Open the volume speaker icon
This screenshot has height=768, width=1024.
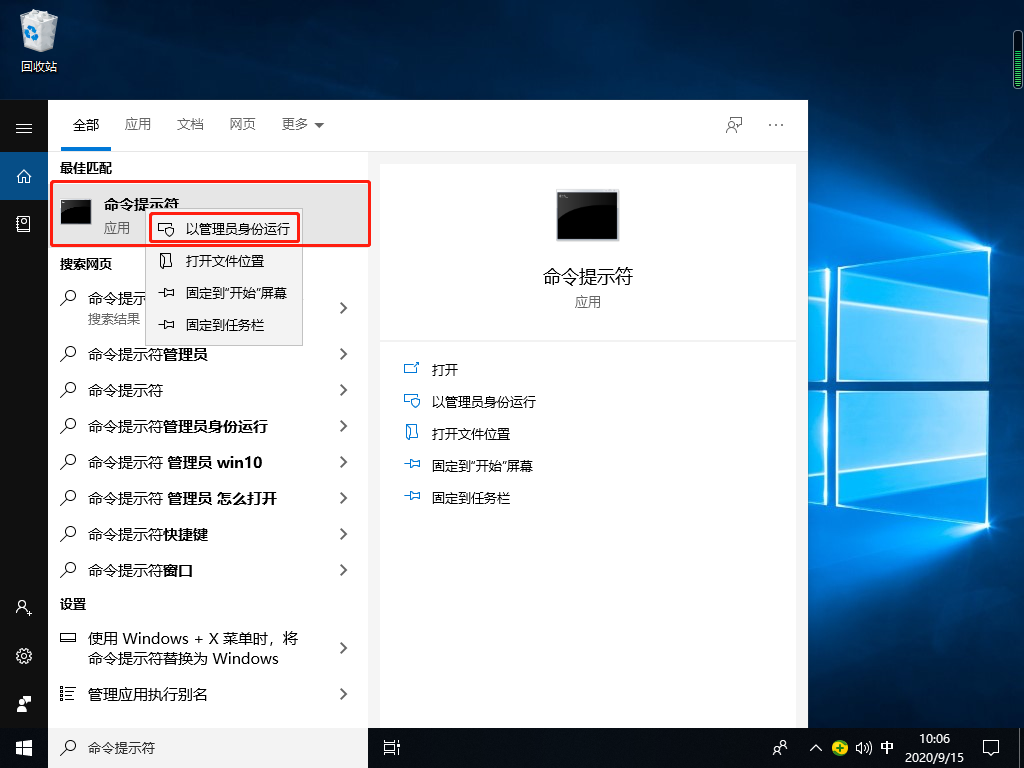(x=864, y=747)
